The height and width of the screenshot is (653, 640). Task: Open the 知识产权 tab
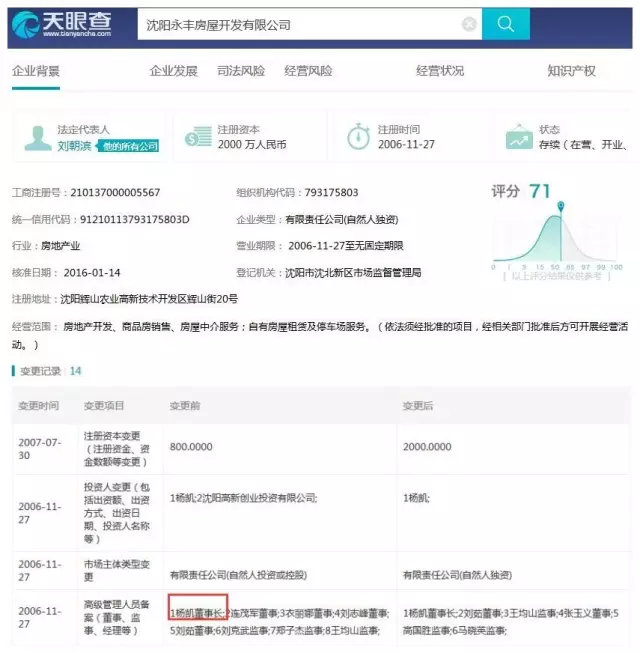(571, 71)
